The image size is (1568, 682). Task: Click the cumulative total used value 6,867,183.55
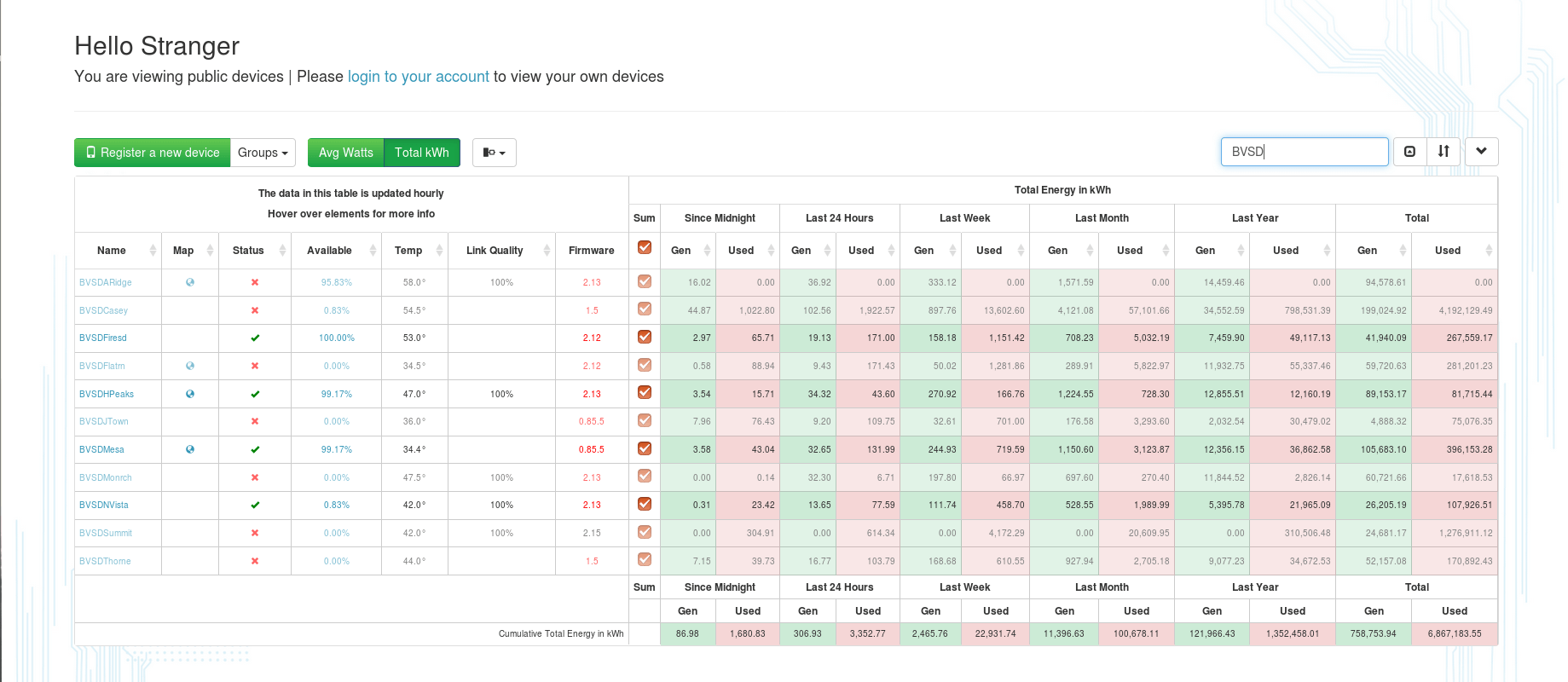1455,633
